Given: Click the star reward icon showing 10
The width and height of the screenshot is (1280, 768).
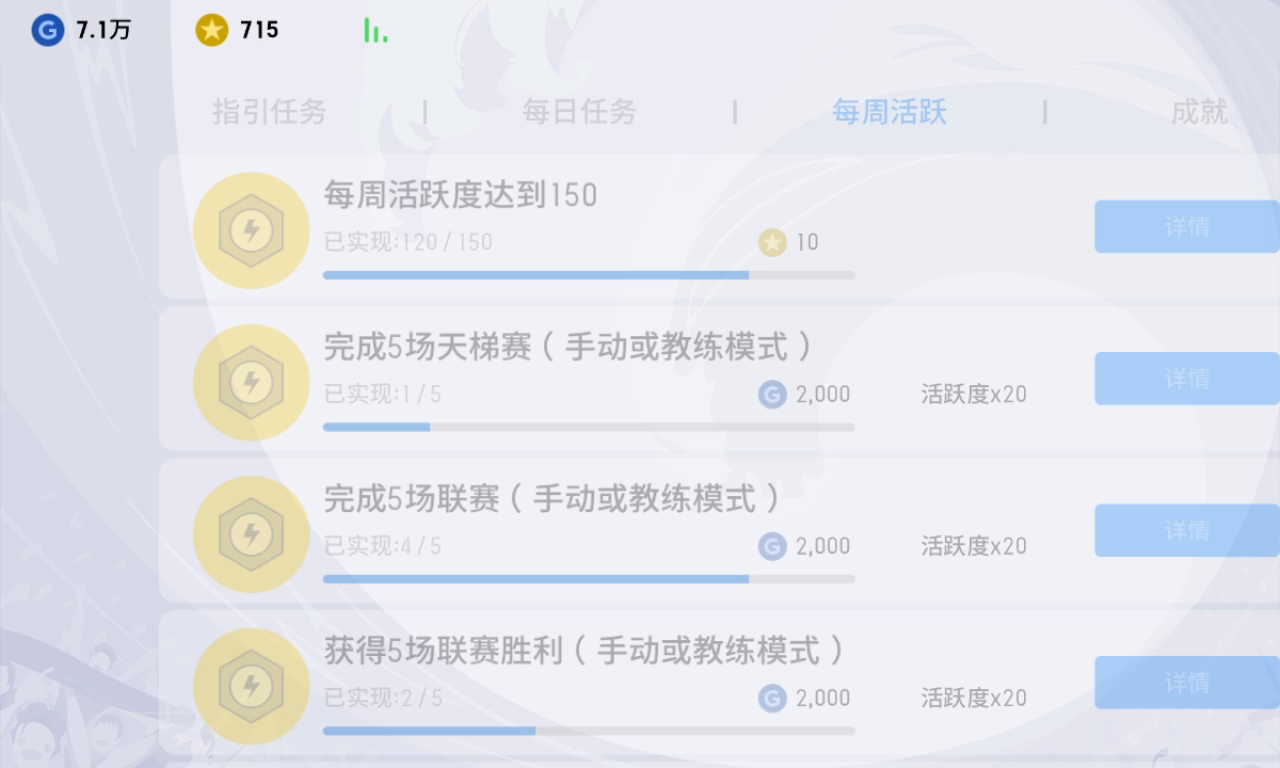Looking at the screenshot, I should [772, 242].
